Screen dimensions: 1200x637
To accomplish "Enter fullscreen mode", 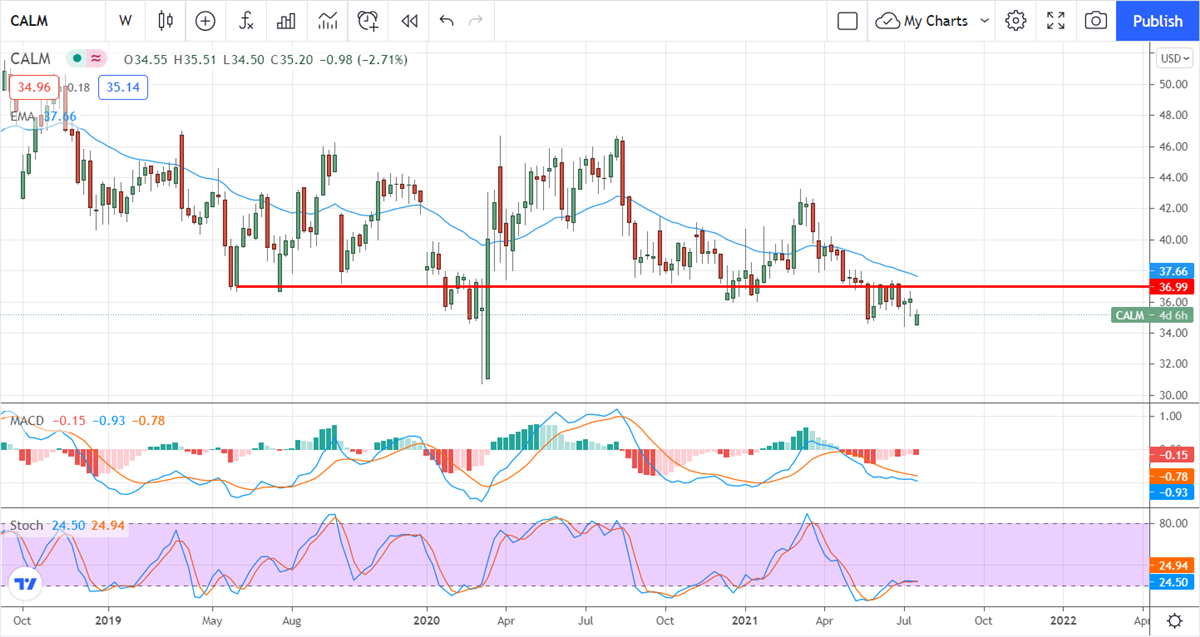I will click(1056, 21).
